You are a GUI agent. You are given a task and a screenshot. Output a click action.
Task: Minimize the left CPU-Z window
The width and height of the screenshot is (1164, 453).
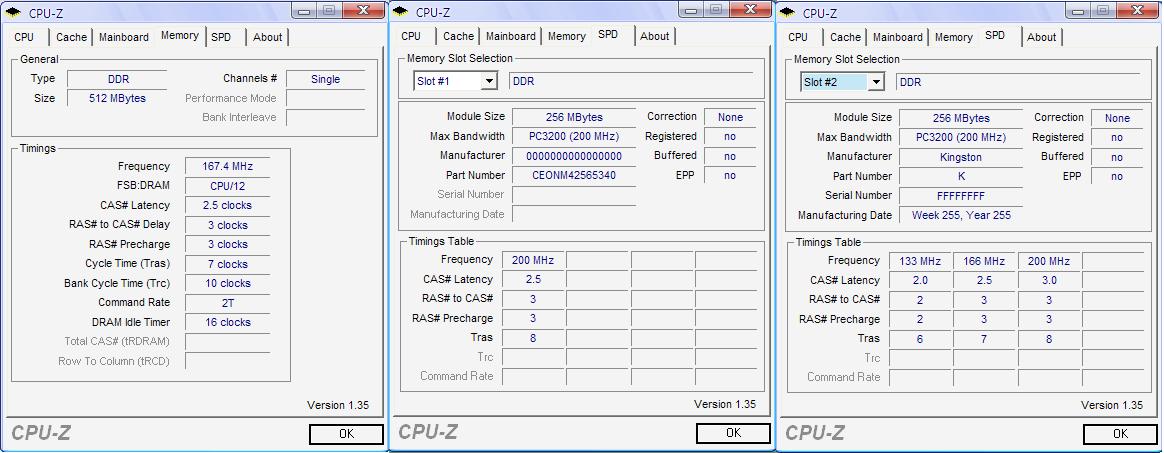[x=304, y=10]
